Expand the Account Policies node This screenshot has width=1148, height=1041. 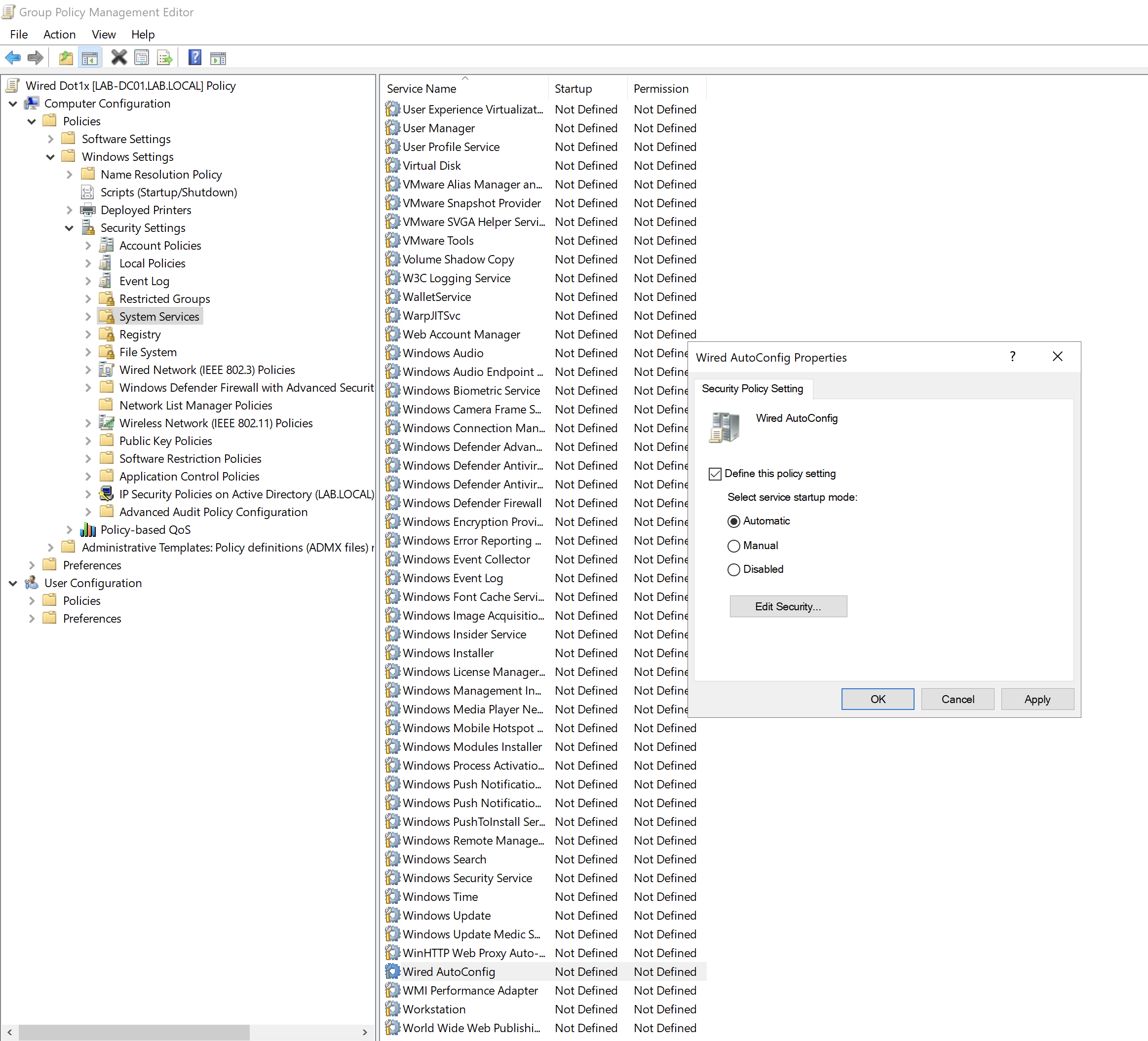(88, 246)
